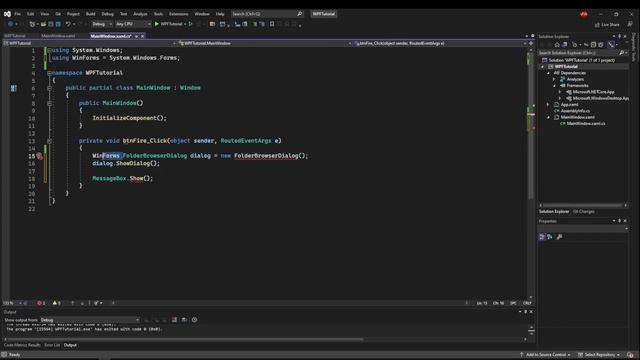Switch to the MainWindow.xaml editor tab
This screenshot has height=360, width=640.
[x=58, y=36]
